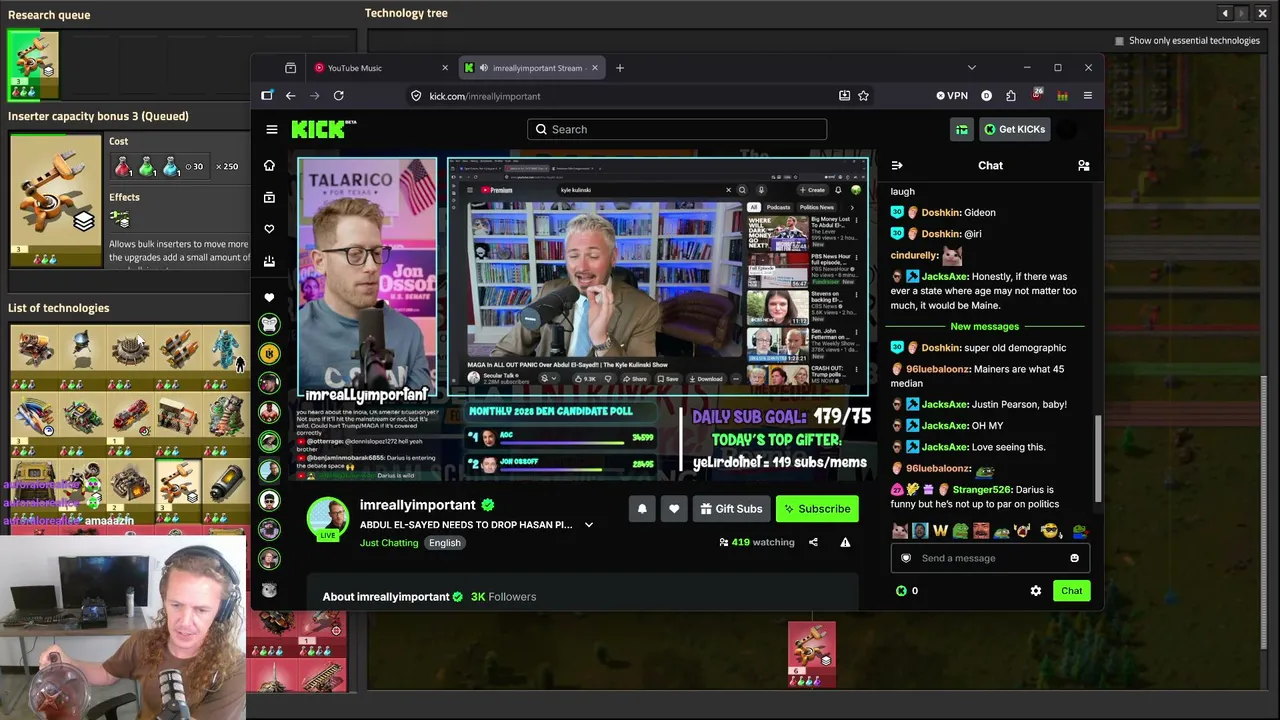Reload the kick.com page
This screenshot has width=1280, height=720.
pos(338,96)
